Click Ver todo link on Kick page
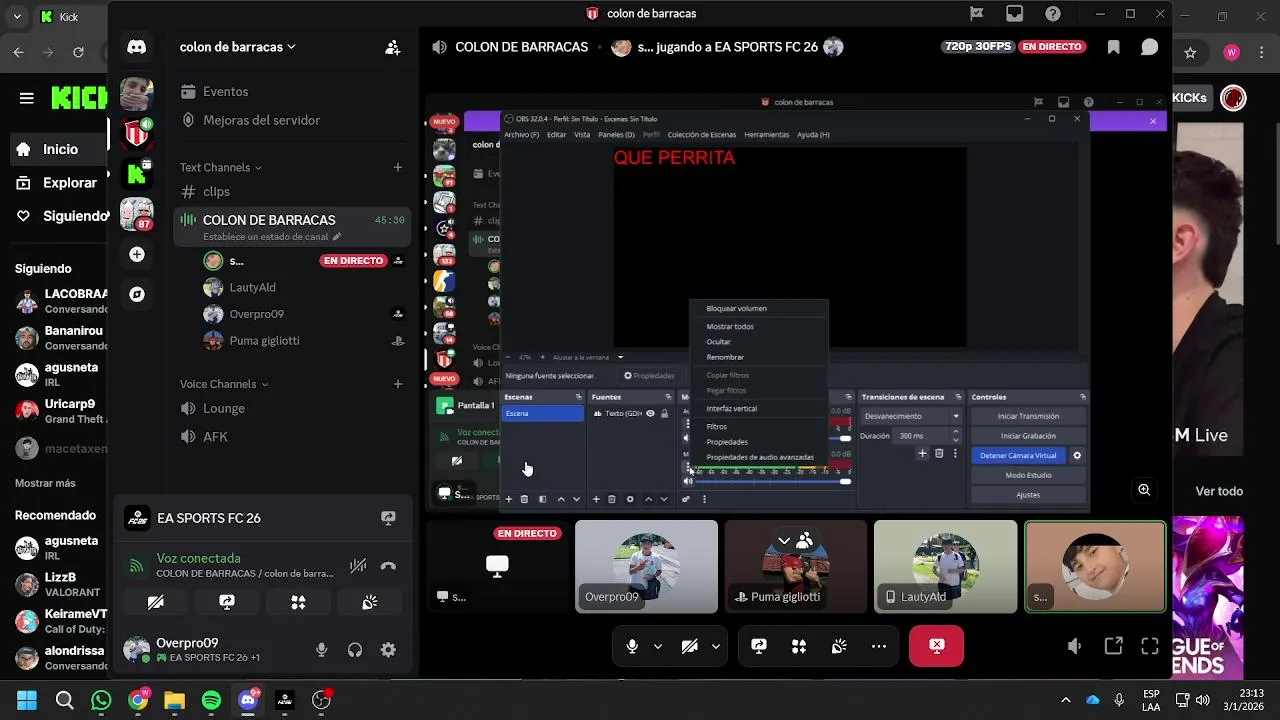 1219,491
